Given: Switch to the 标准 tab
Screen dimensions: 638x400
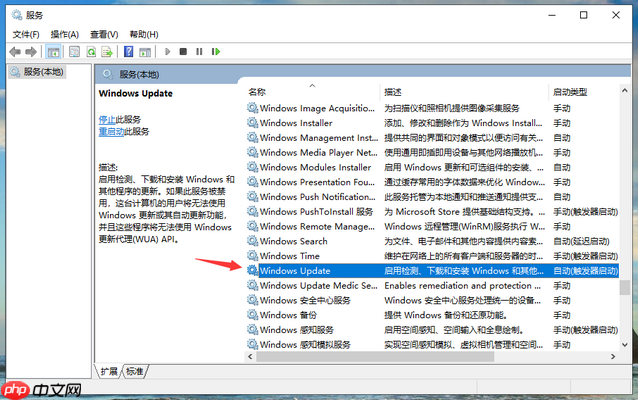Looking at the screenshot, I should 135,371.
